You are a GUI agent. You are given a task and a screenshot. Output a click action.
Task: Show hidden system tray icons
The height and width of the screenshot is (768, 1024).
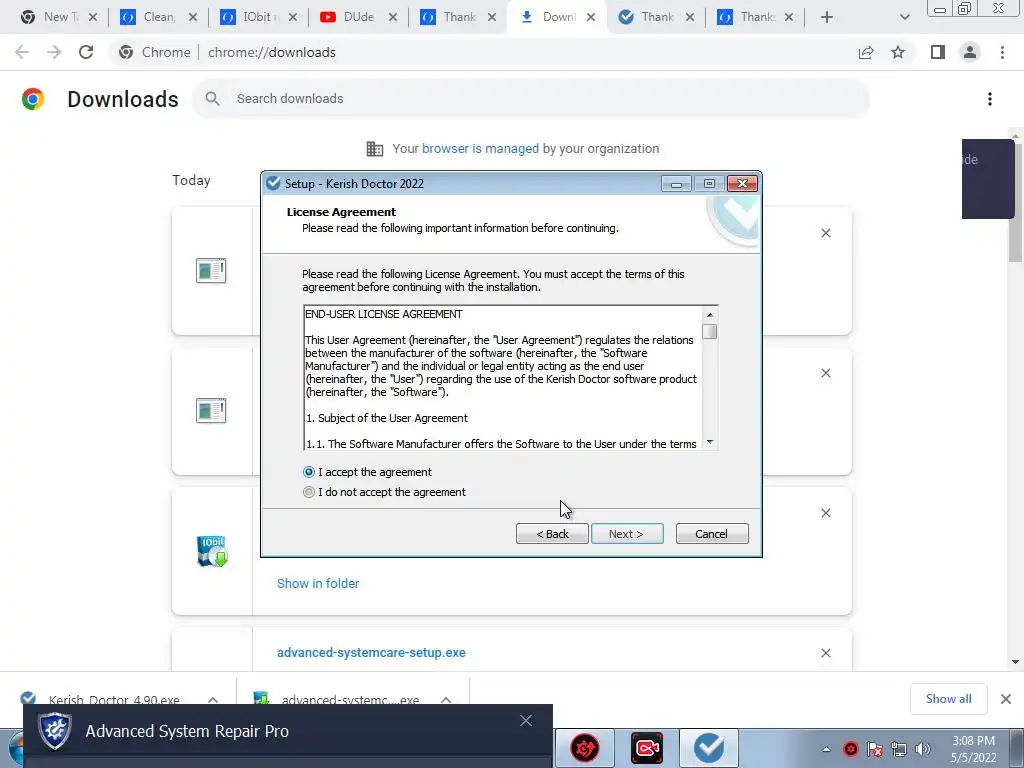[826, 749]
